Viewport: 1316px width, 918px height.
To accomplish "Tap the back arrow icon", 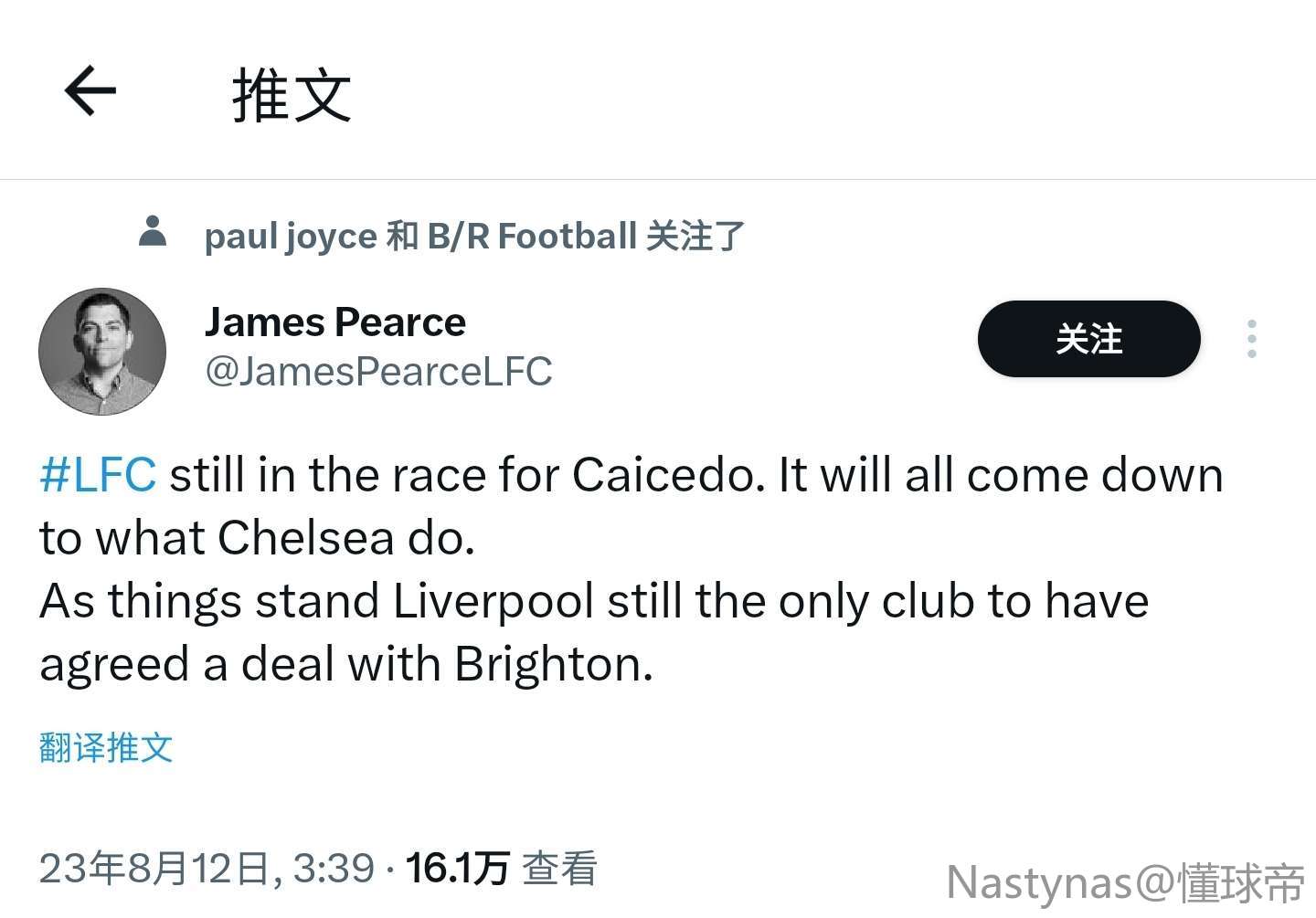I will pos(90,90).
